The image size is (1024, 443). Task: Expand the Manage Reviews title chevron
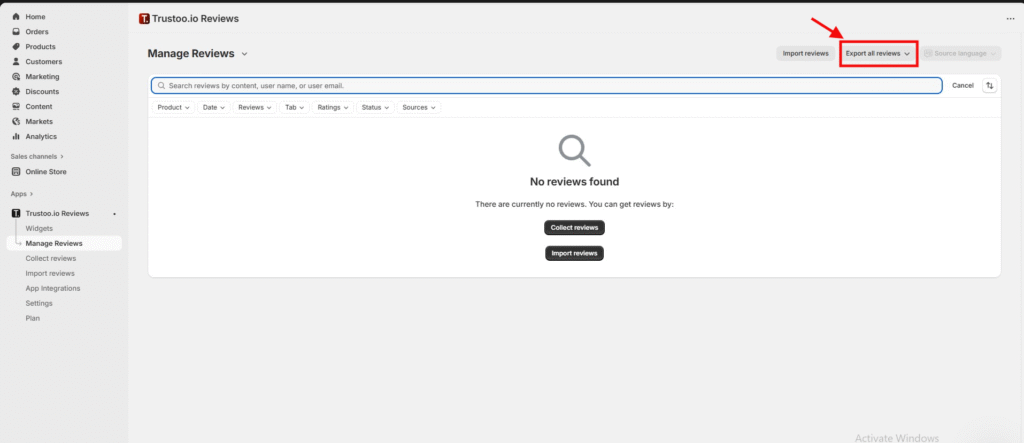tap(245, 54)
